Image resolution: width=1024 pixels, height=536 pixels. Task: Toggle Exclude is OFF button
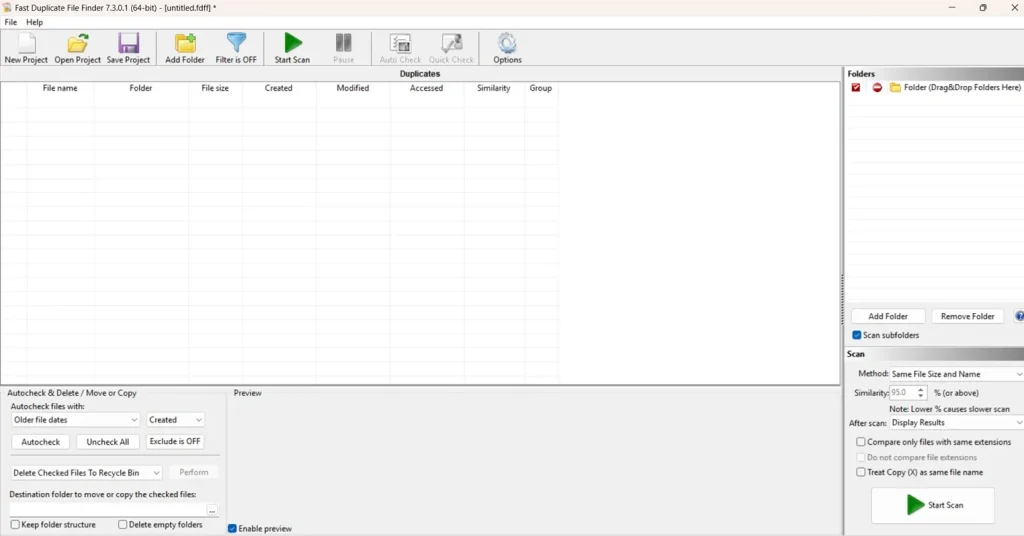pos(175,442)
